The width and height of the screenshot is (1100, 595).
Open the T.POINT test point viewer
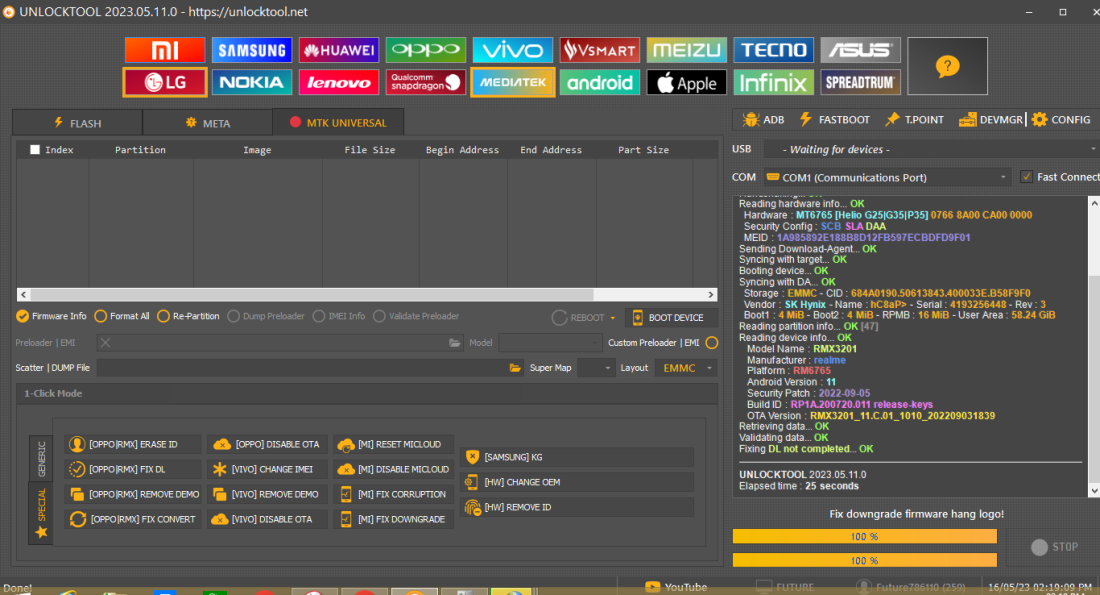coord(914,120)
